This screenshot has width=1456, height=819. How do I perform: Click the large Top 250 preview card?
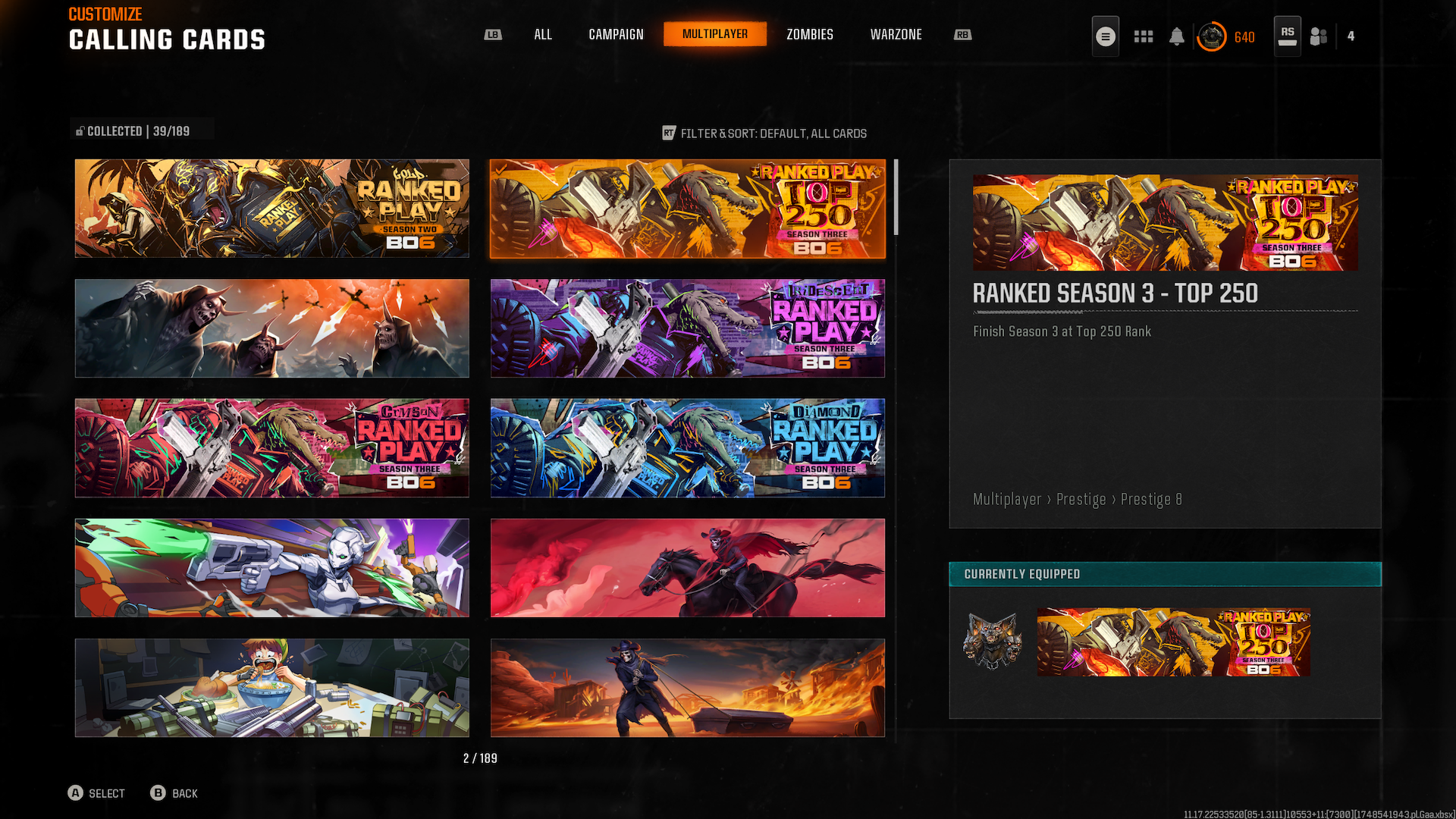tap(1166, 223)
